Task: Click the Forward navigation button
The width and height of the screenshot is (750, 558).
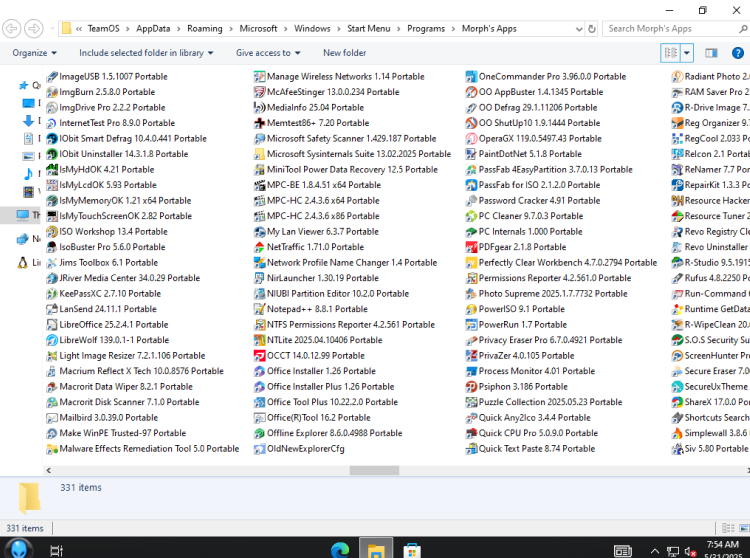Action: (33, 29)
